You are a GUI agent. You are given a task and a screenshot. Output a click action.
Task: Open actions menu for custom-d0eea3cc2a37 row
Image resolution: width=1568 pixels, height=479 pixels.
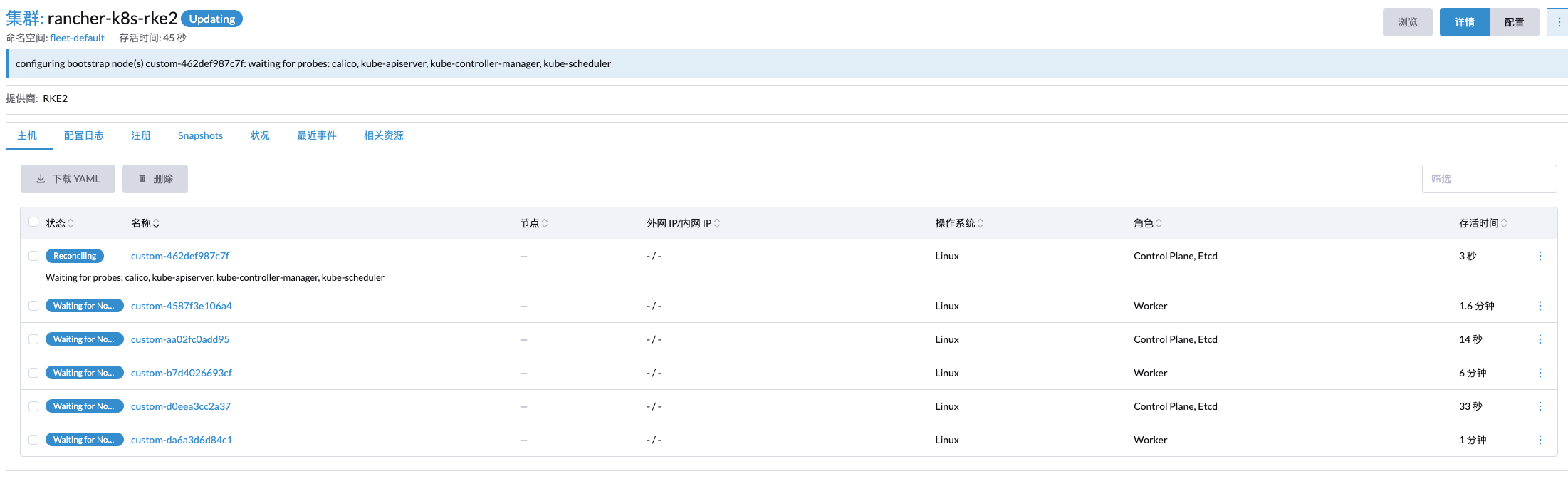point(1540,406)
